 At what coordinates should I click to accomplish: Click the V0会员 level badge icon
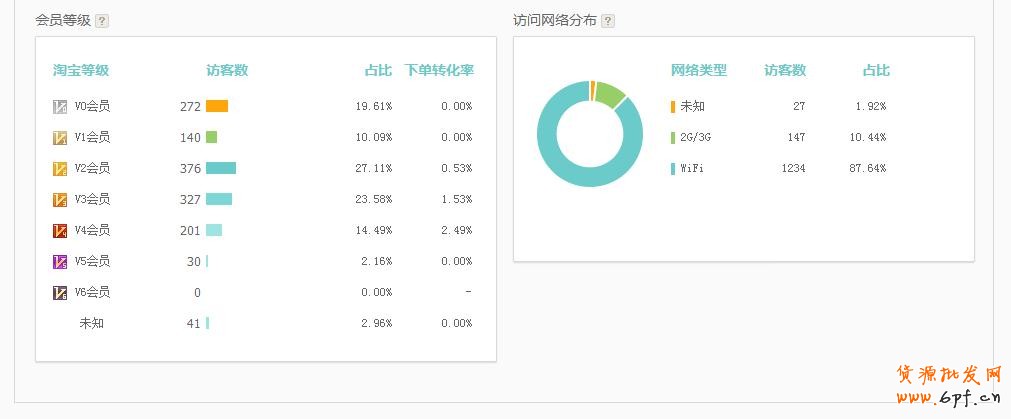tap(60, 106)
